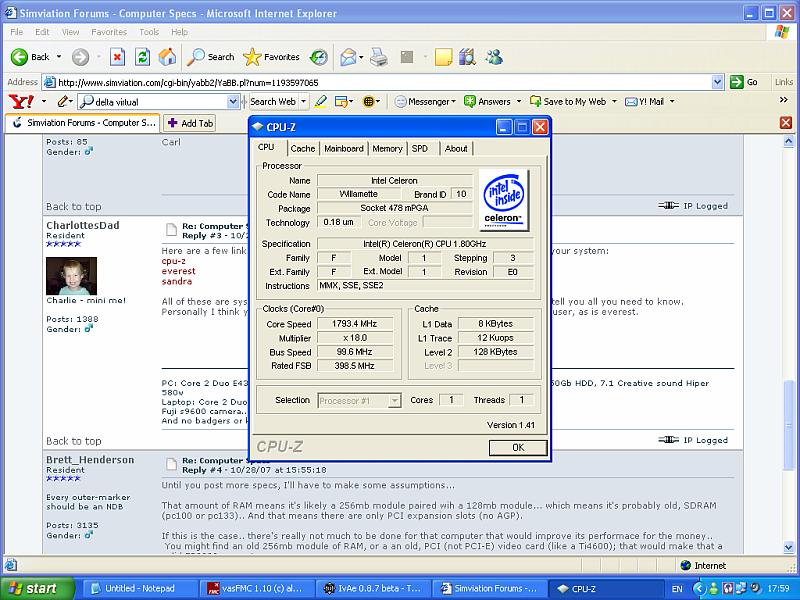The height and width of the screenshot is (600, 800).
Task: Open the Memory tab in CPU-Z
Action: pyautogui.click(x=387, y=148)
